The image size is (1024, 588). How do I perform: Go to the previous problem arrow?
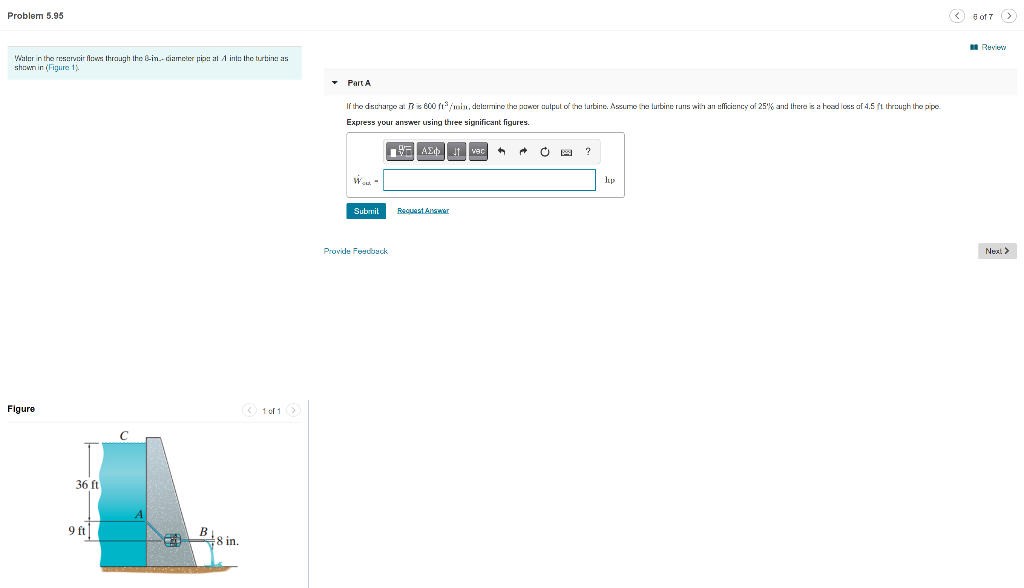(x=957, y=16)
